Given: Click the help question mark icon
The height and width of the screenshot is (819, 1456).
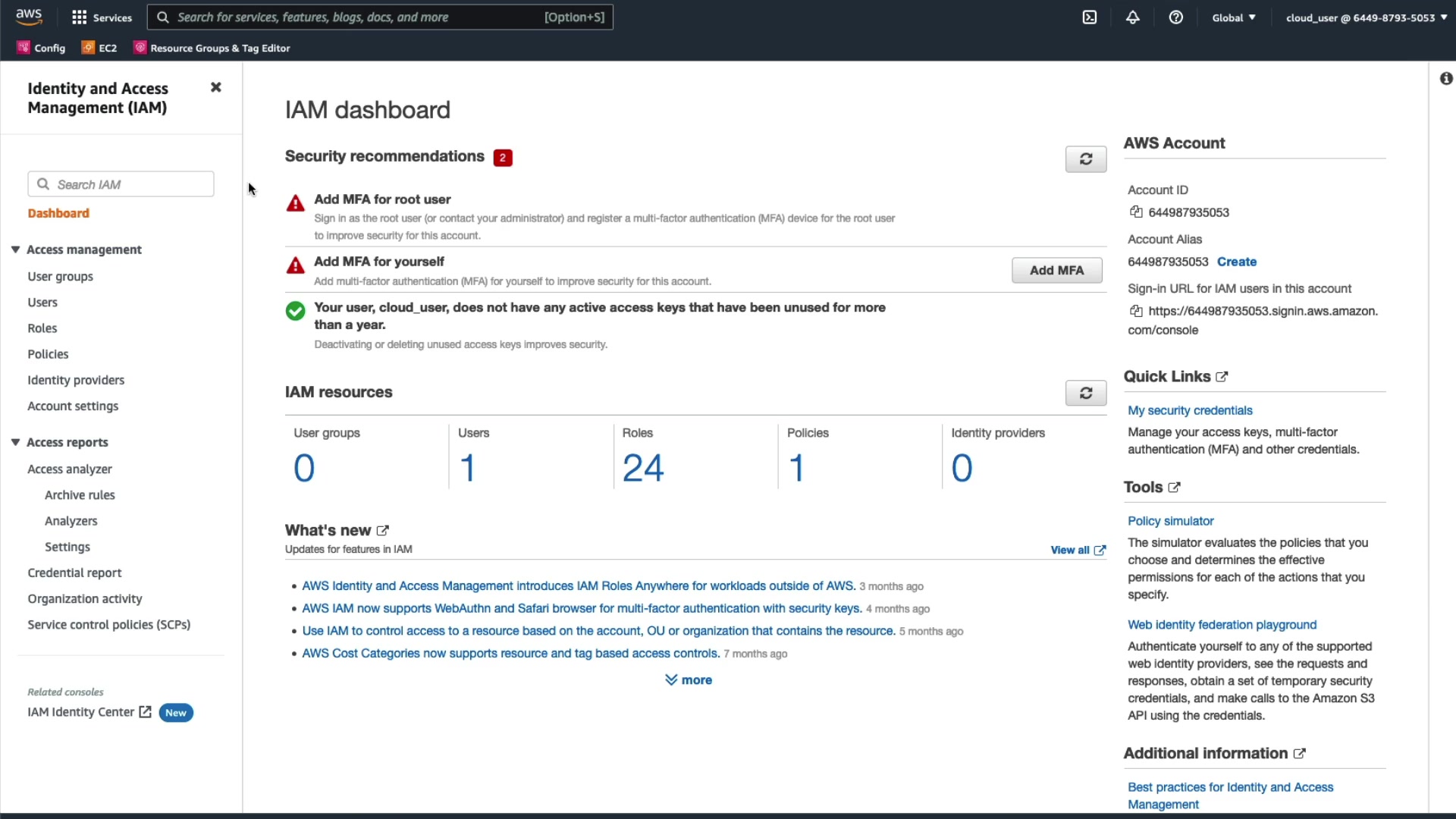Looking at the screenshot, I should pos(1175,17).
